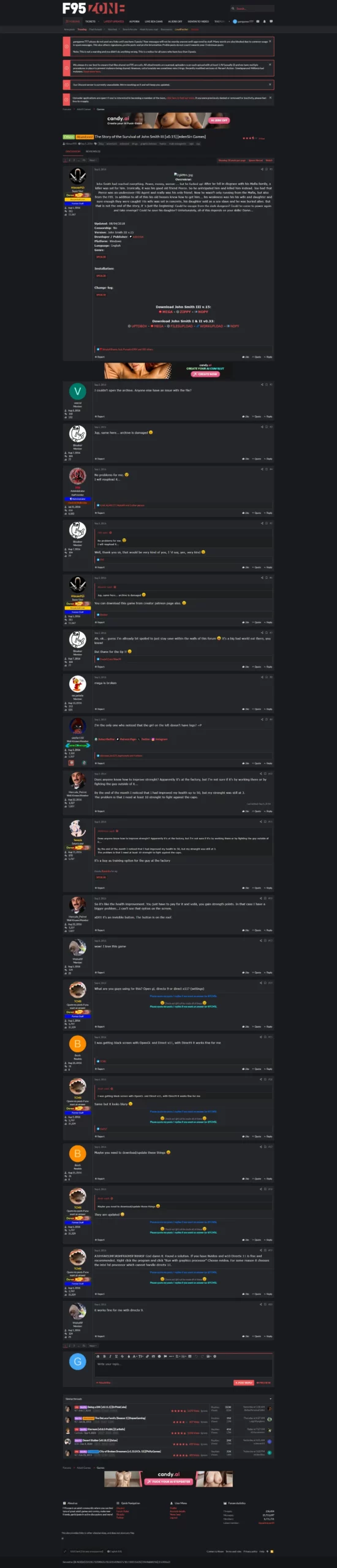Open the Tickets navigation dropdown
The image size is (337, 1568).
(91, 21)
